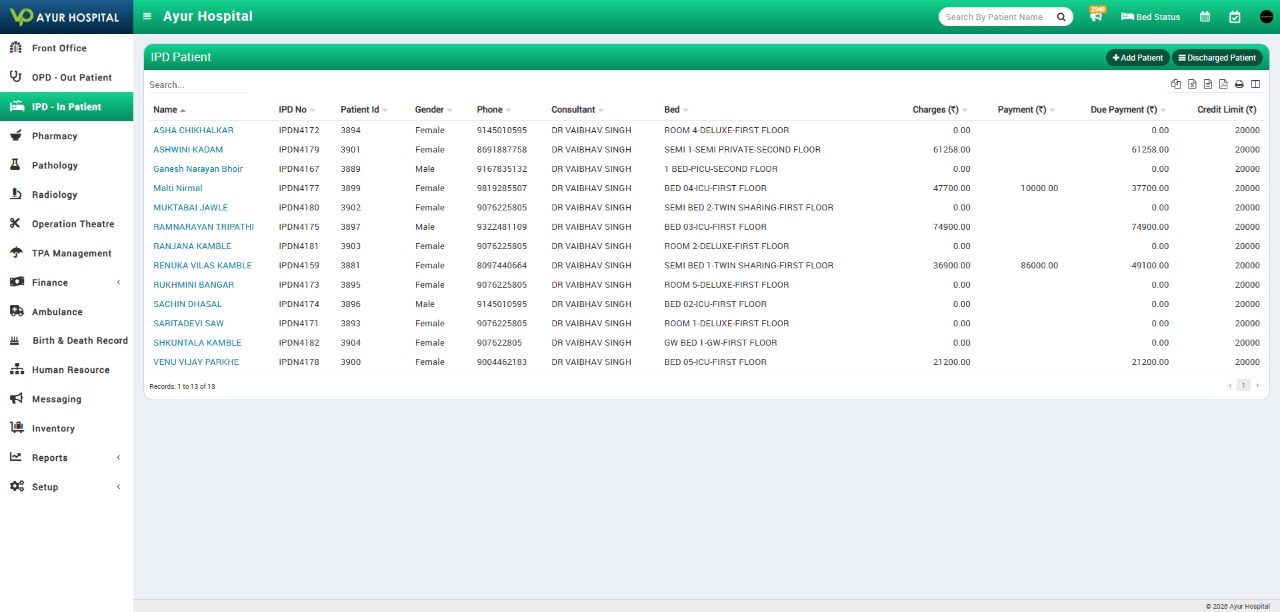Copy table data to clipboard
Screen dimensions: 1280x612
tap(1176, 84)
